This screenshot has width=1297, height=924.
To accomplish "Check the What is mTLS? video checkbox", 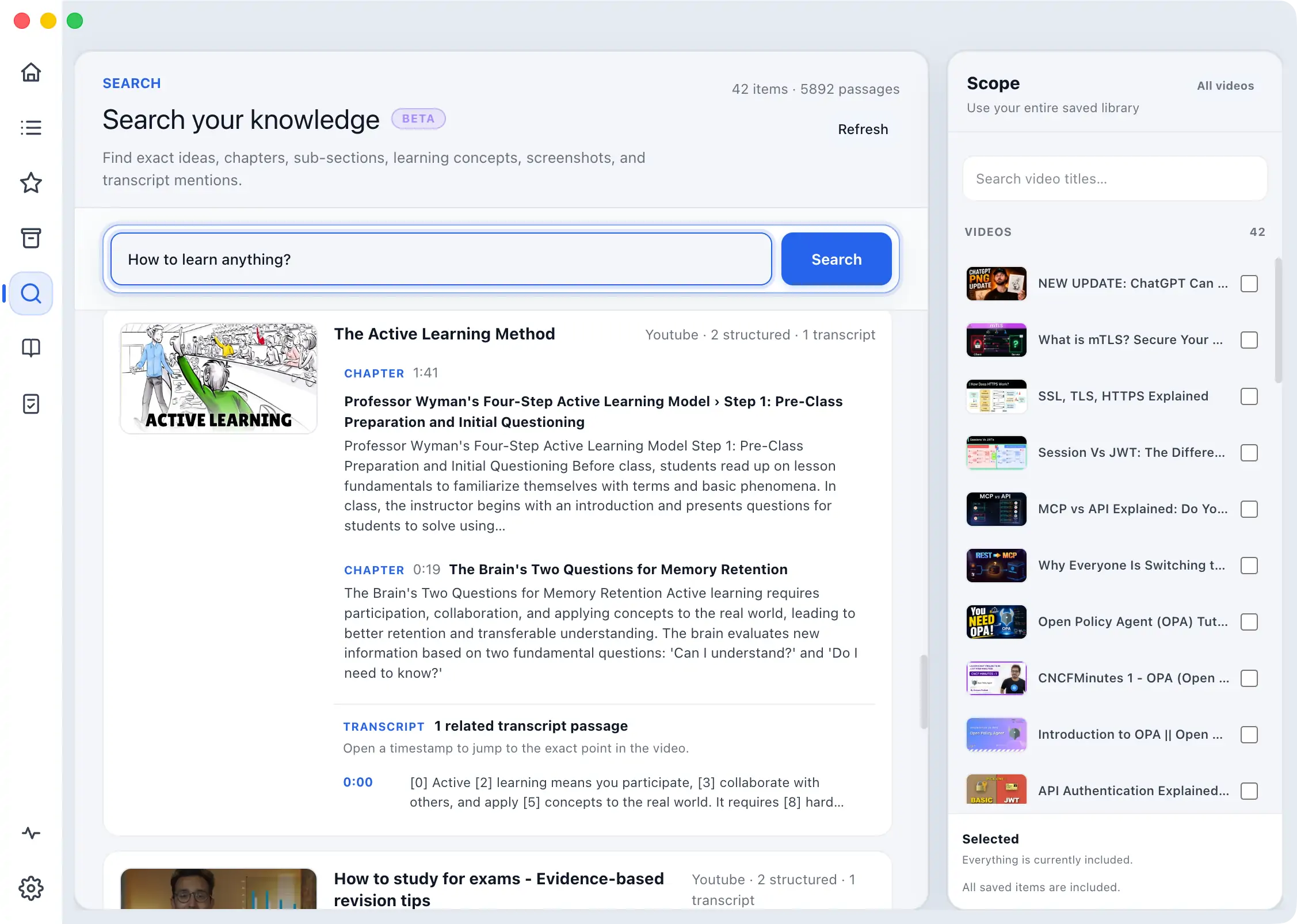I will [1249, 340].
